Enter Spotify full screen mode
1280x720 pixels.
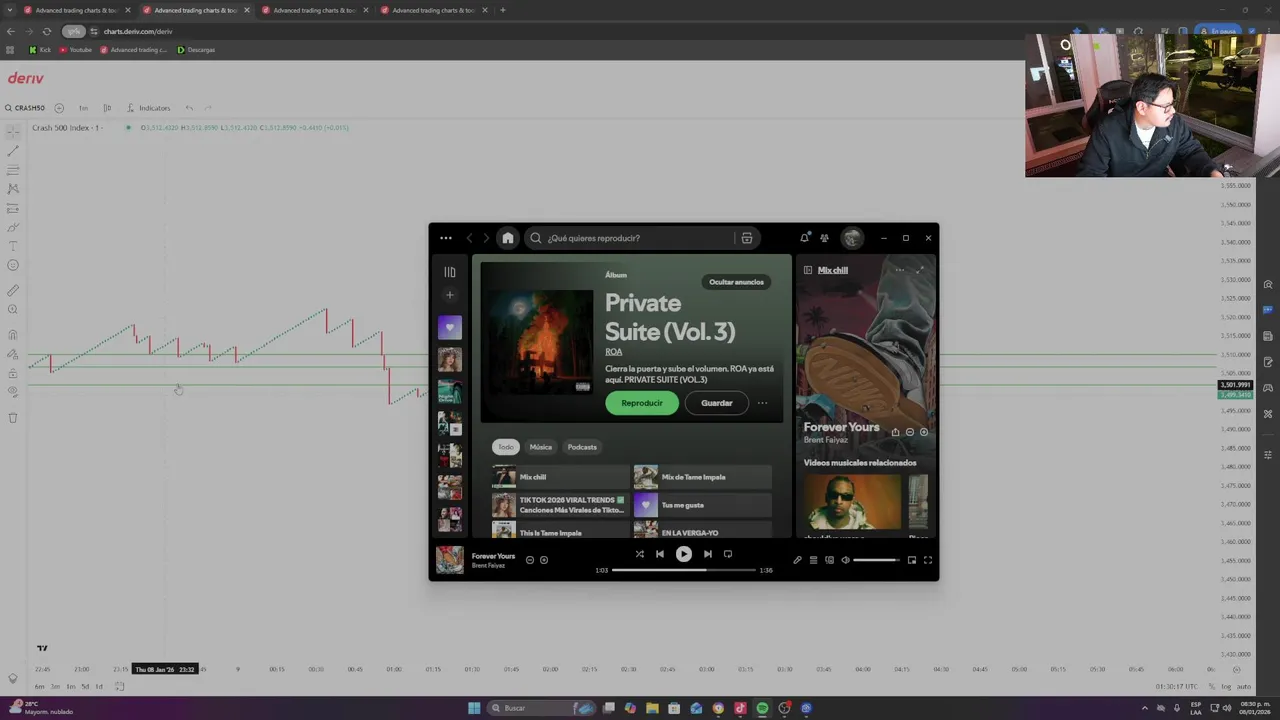tap(928, 560)
